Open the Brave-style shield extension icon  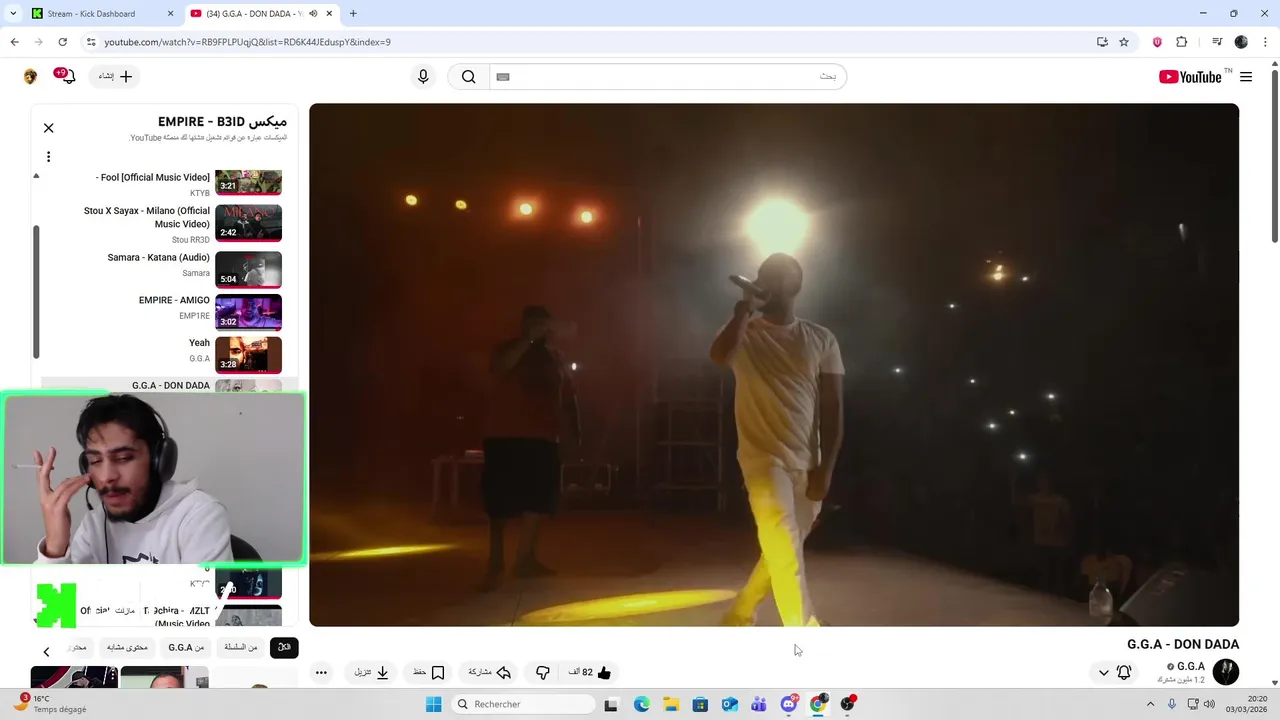tap(1157, 42)
